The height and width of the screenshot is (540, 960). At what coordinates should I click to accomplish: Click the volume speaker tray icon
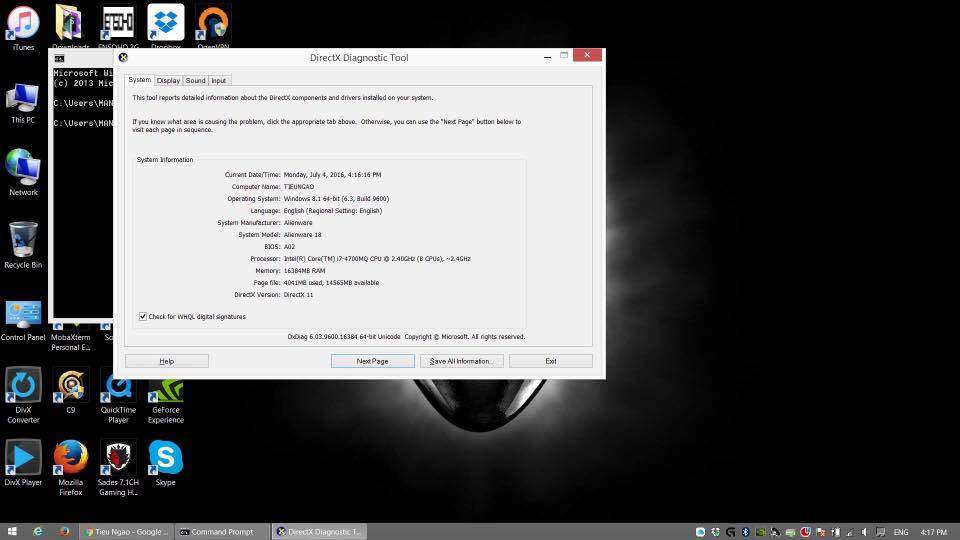[x=865, y=532]
